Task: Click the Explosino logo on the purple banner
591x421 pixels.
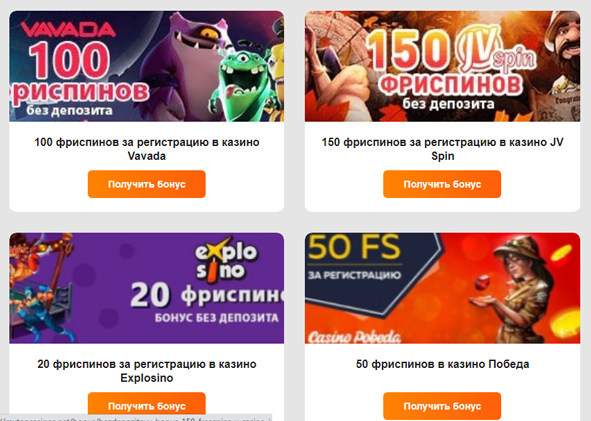Action: coord(226,260)
